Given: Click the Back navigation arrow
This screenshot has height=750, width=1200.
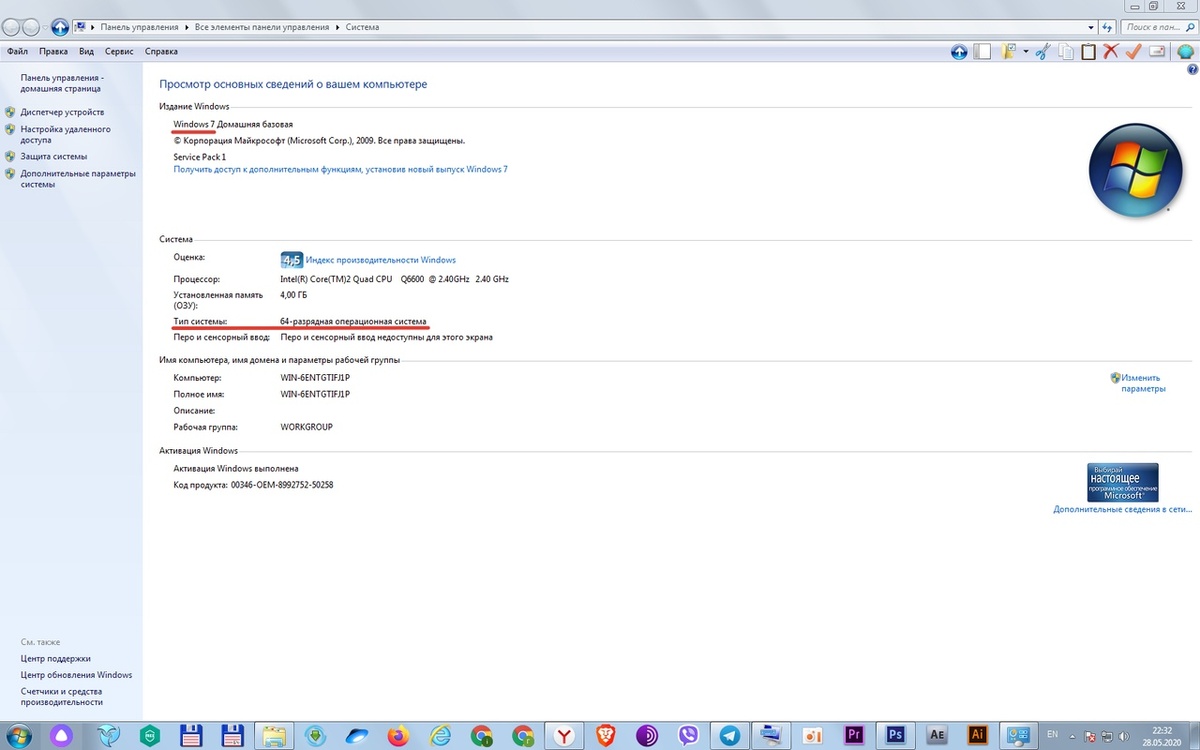Looking at the screenshot, I should tap(12, 27).
